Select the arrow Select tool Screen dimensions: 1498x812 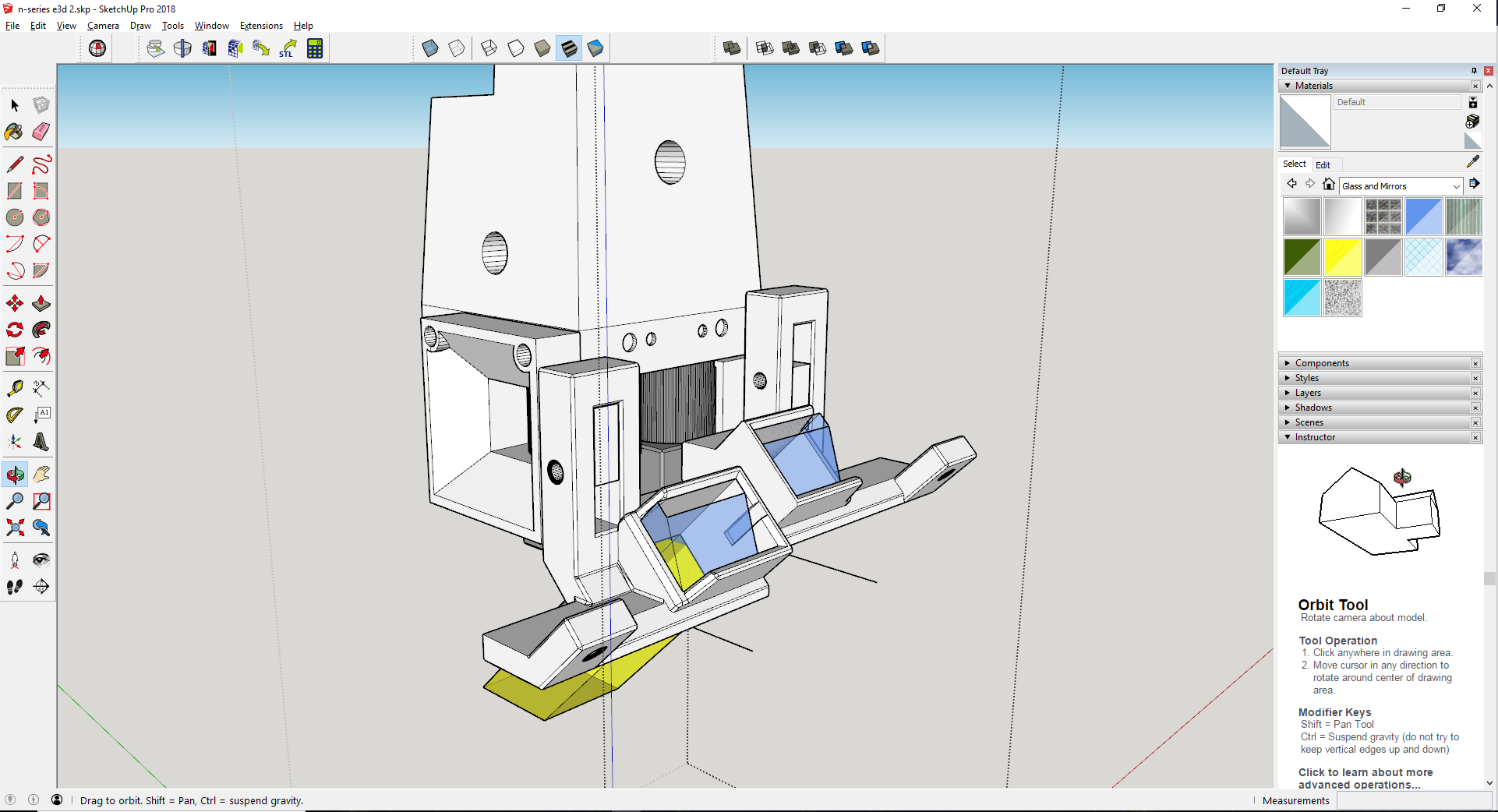click(15, 105)
